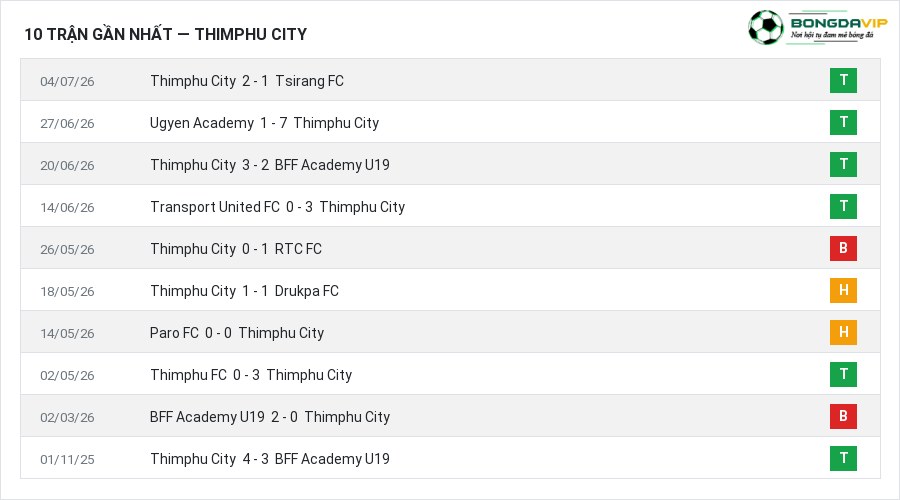The width and height of the screenshot is (900, 500).
Task: Select Thimphu FC 0 - 3 Thimphu City row
Action: click(x=451, y=374)
